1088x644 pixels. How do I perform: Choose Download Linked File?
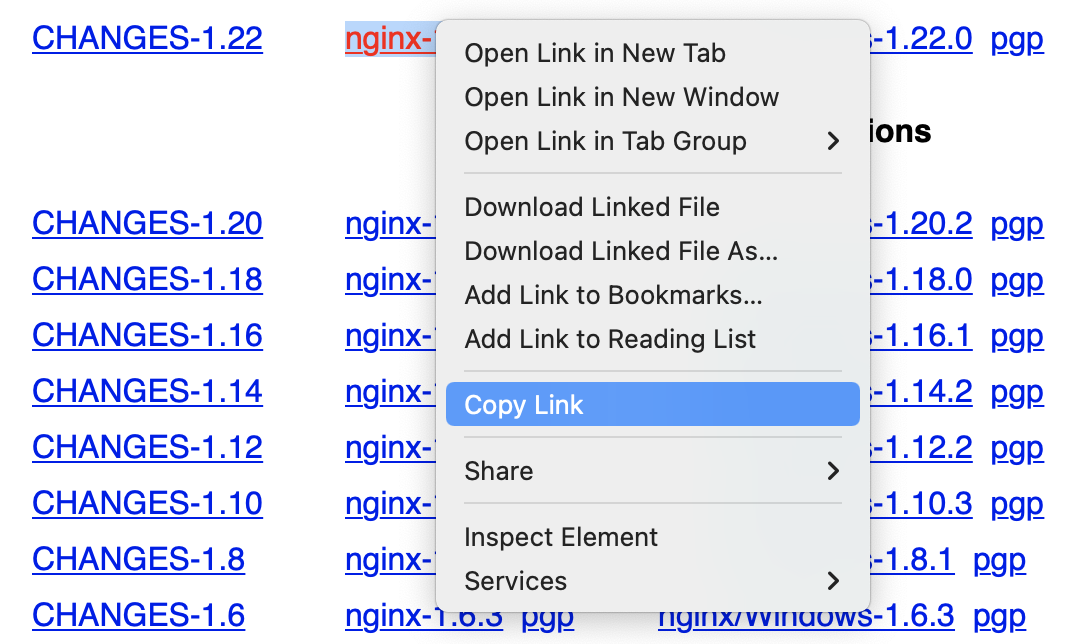592,207
